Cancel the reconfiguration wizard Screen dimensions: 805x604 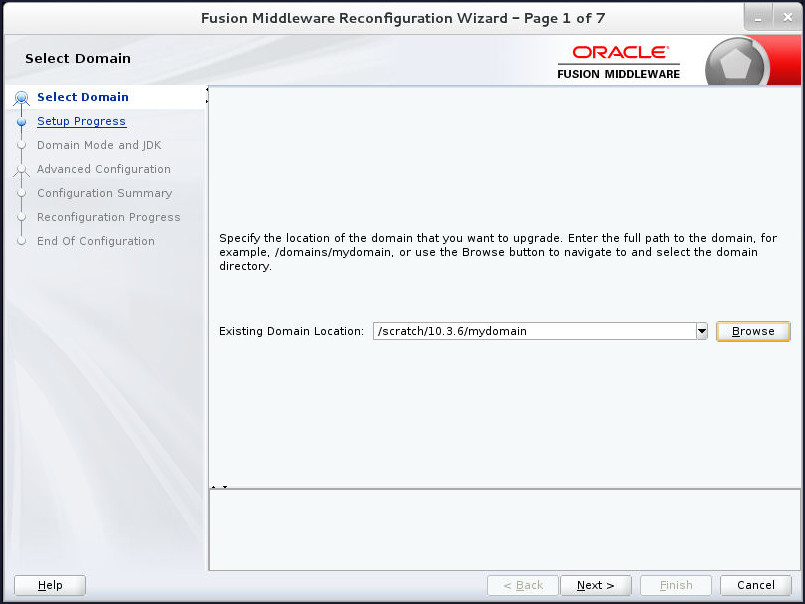click(x=756, y=585)
